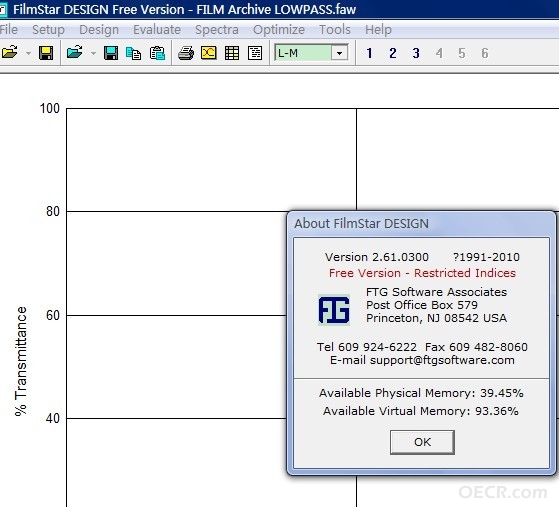Click the printer icon in toolbar
This screenshot has height=507, width=559.
186,53
